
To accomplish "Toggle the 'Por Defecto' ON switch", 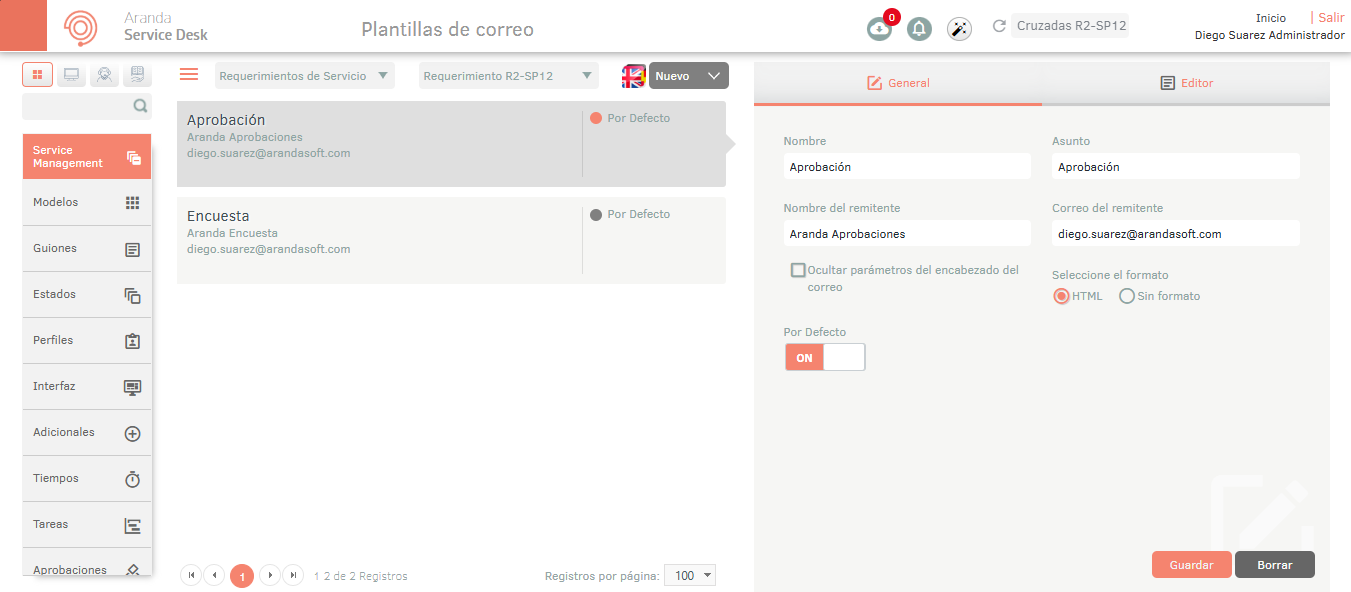I will click(x=825, y=358).
